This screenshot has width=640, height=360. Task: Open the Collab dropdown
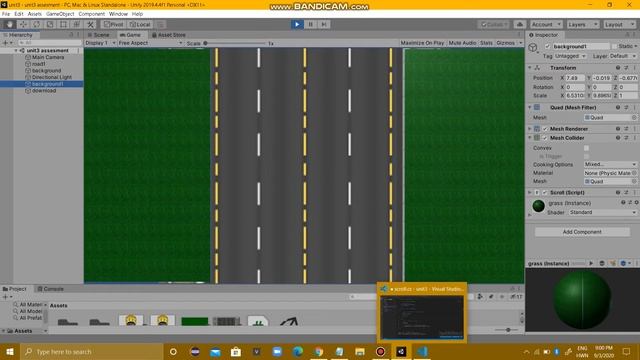pyautogui.click(x=494, y=24)
